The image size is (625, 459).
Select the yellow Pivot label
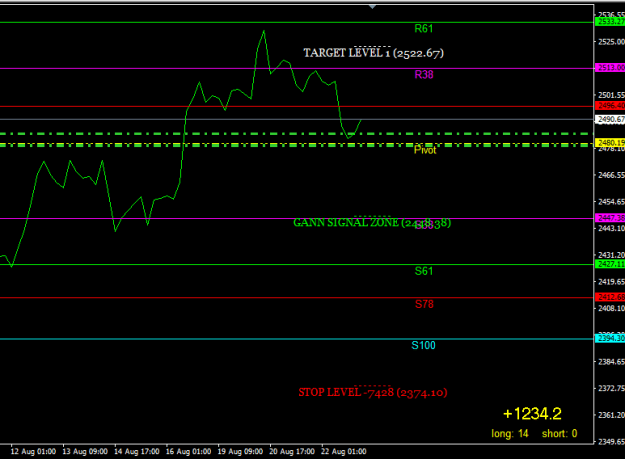point(425,150)
